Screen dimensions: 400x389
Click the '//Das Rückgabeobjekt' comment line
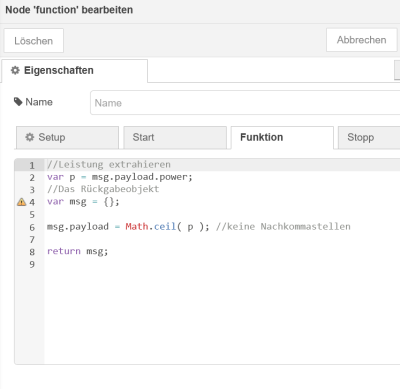point(103,189)
